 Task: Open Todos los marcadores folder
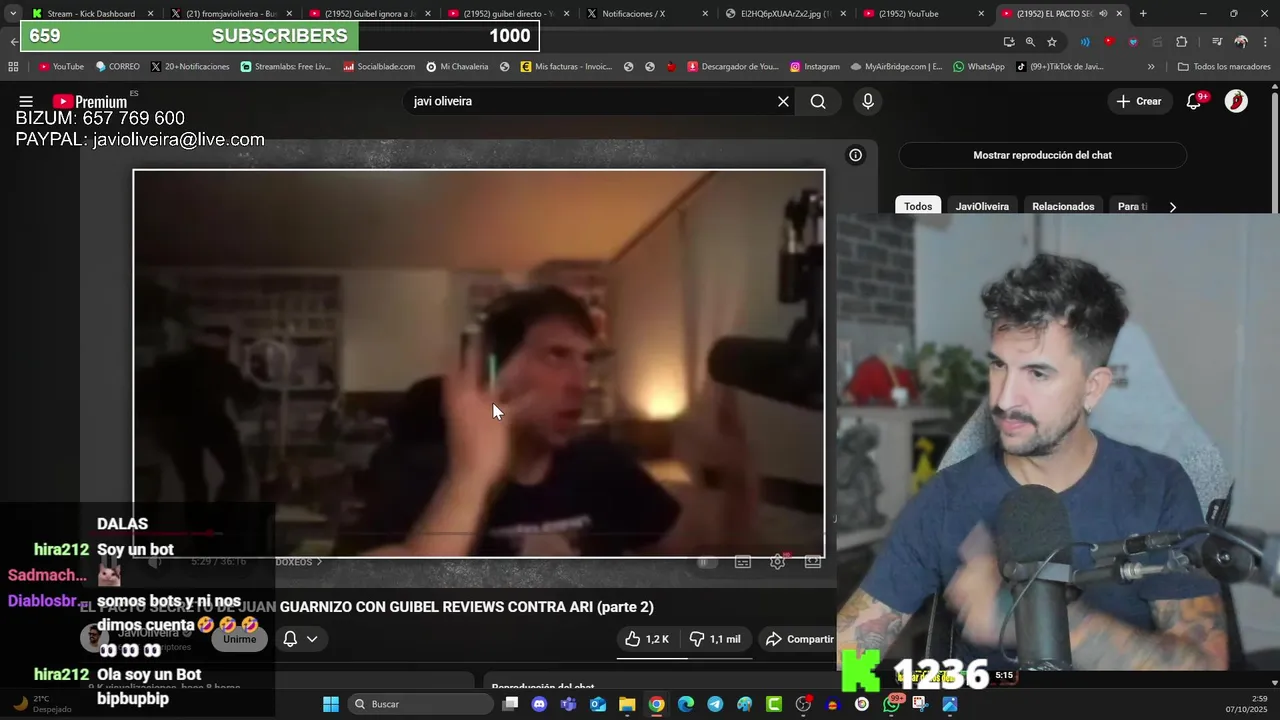(1224, 67)
